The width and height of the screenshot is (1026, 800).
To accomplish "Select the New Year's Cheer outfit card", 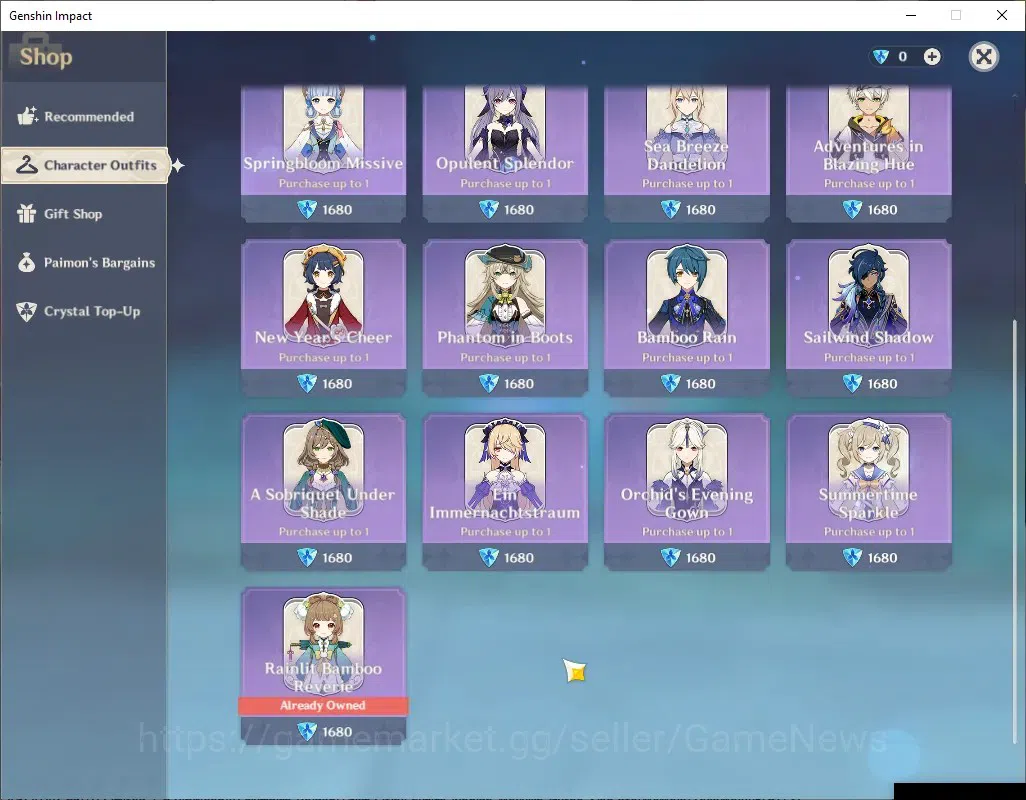I will pos(323,317).
